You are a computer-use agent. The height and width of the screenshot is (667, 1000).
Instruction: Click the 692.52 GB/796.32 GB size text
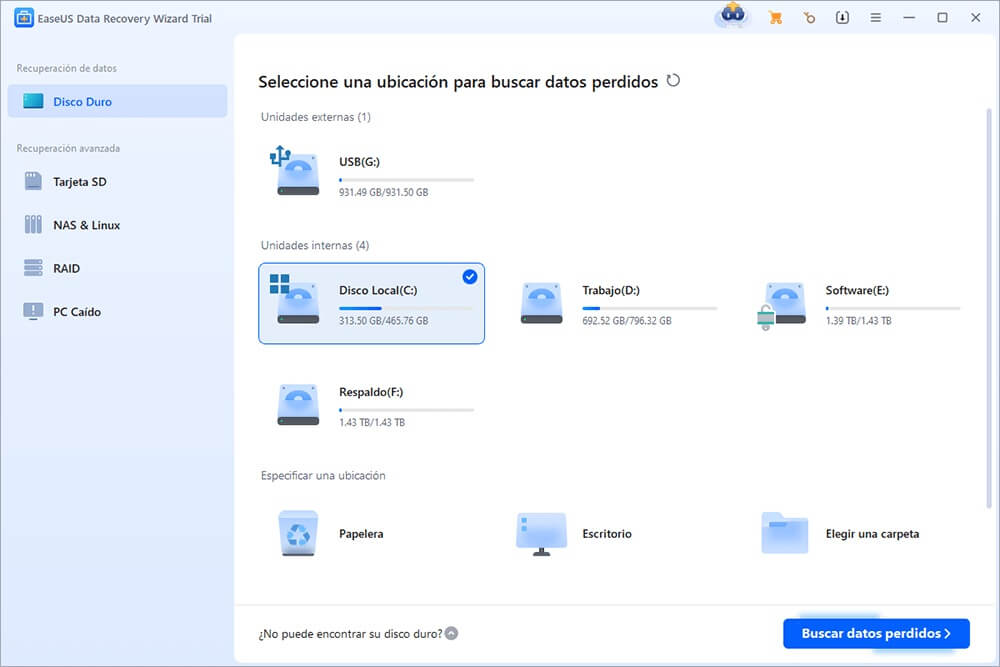click(x=627, y=321)
